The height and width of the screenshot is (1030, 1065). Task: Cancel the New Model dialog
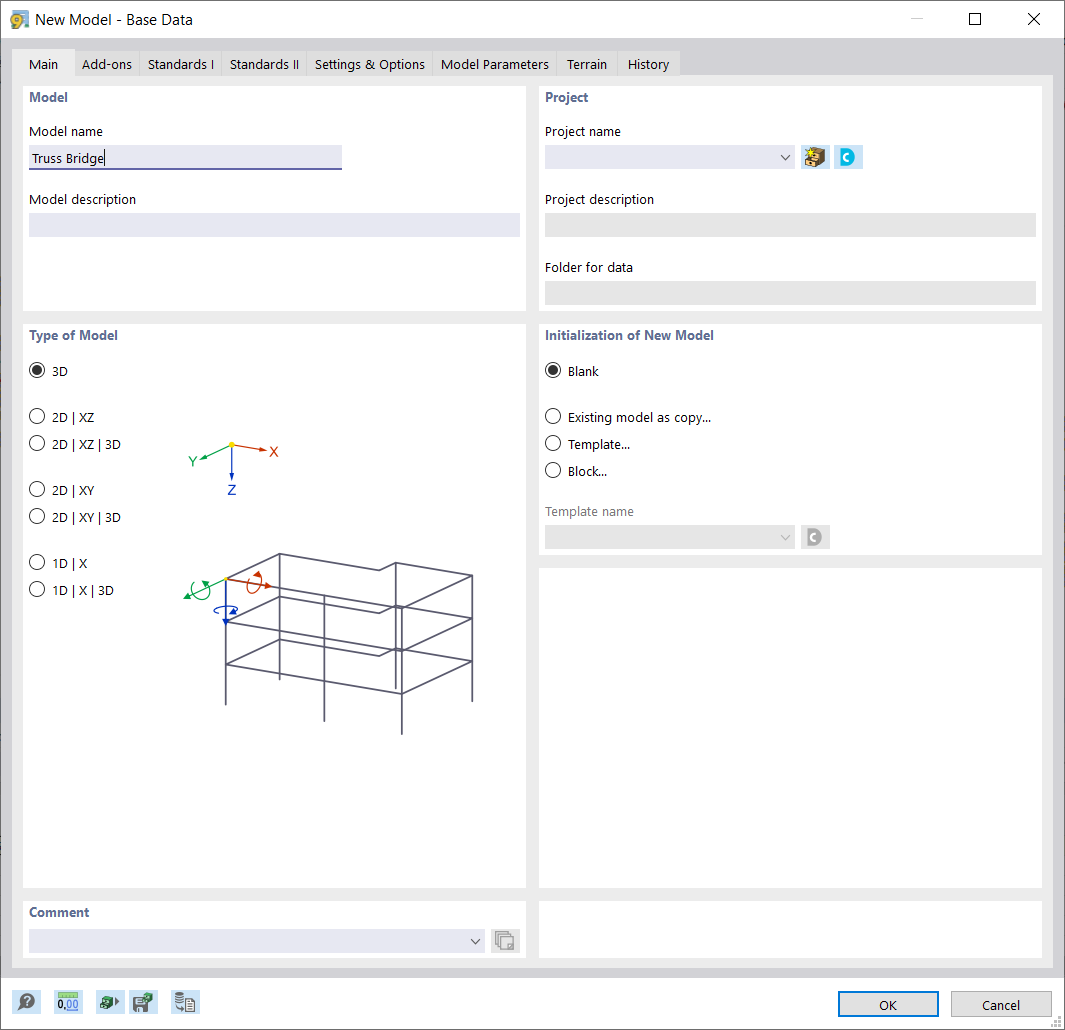(1001, 1004)
